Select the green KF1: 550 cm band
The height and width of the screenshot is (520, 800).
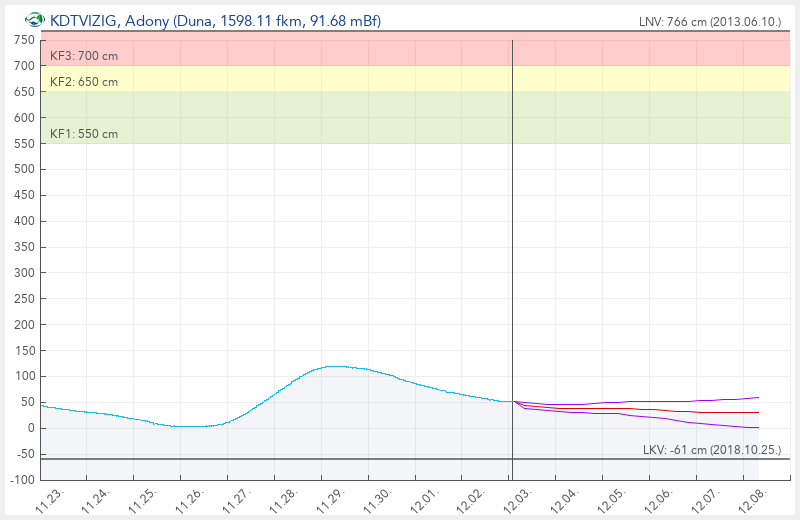click(x=400, y=118)
